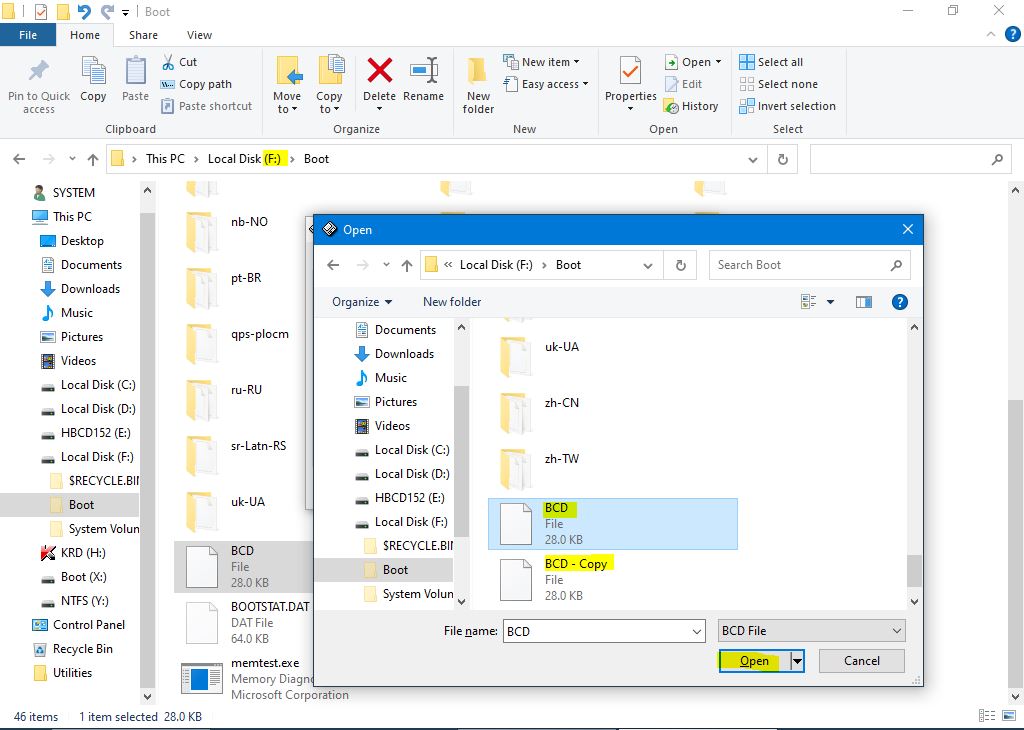Open the BCD File type dropdown
The height and width of the screenshot is (730, 1024).
811,631
